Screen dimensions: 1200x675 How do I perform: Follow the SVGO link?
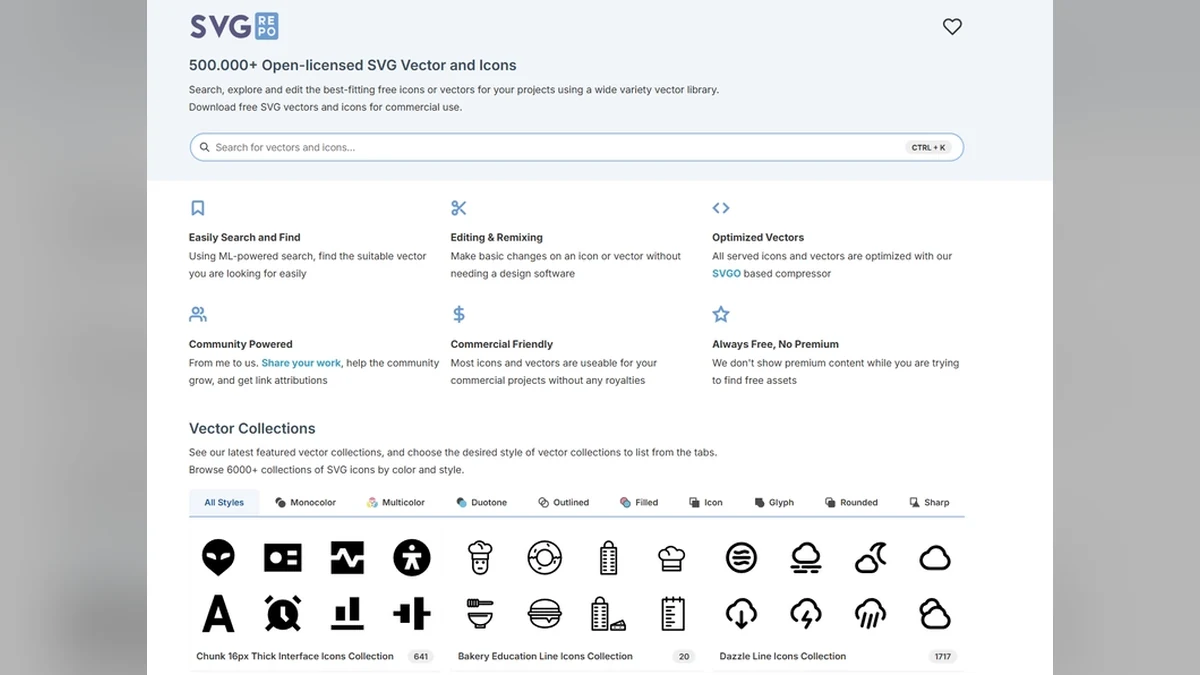(x=726, y=273)
